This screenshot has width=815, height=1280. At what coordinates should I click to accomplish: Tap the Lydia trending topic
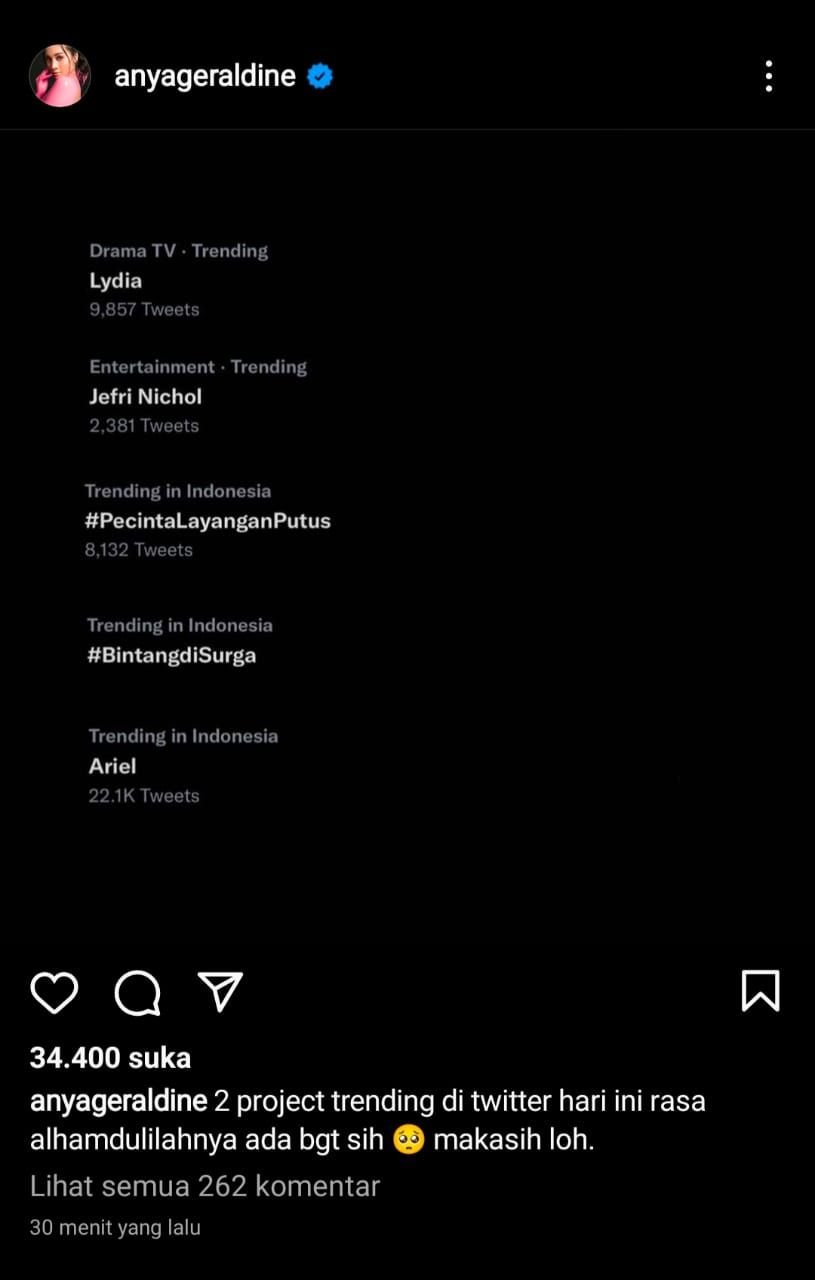(116, 281)
